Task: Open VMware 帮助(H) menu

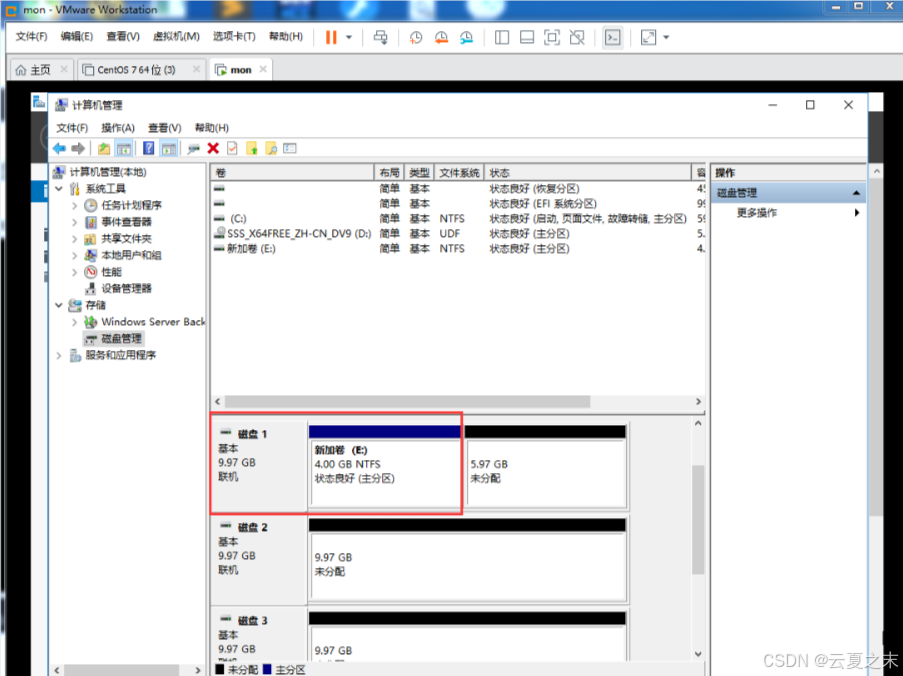Action: click(286, 36)
